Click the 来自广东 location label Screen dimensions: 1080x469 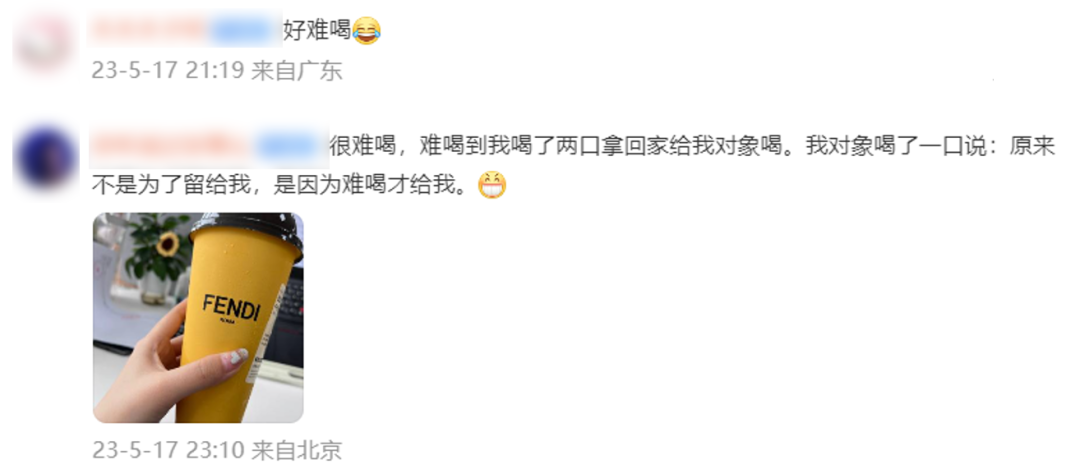pos(297,70)
